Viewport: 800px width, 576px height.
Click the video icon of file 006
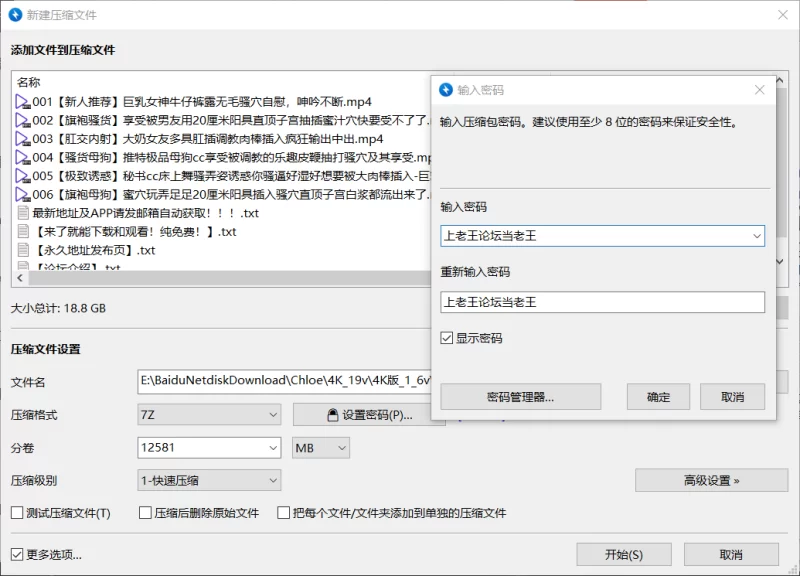[x=22, y=194]
